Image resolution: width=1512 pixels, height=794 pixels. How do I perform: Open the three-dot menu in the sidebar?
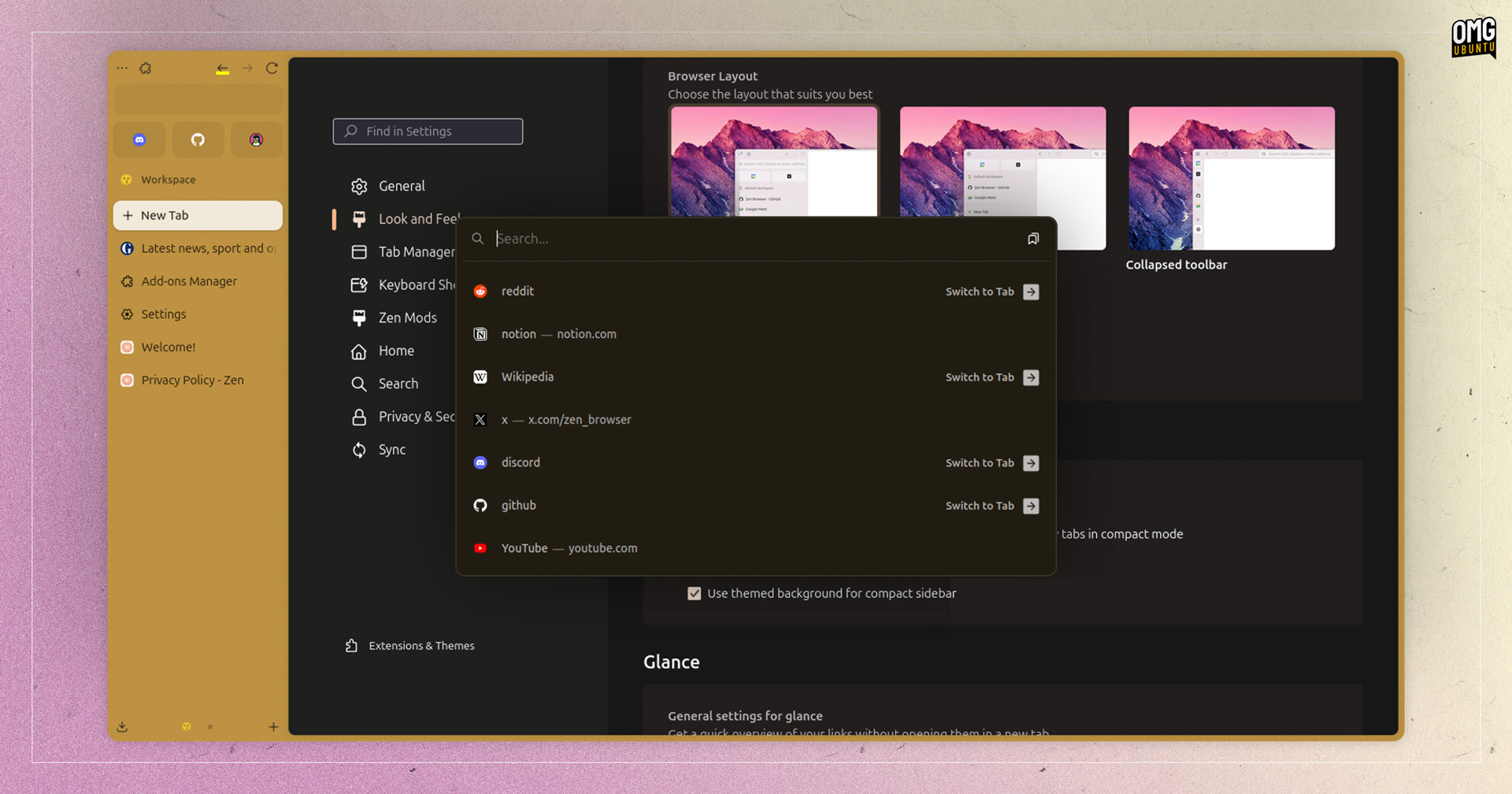point(122,69)
